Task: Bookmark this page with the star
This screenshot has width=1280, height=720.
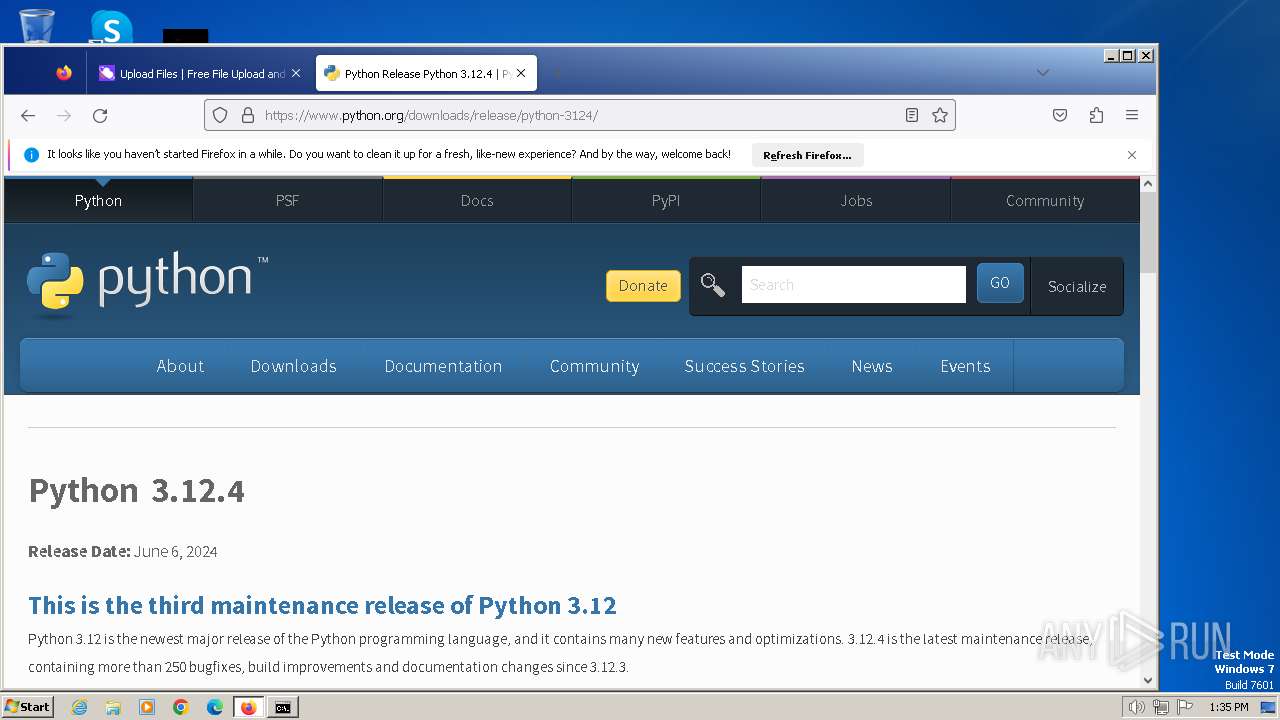Action: 940,115
